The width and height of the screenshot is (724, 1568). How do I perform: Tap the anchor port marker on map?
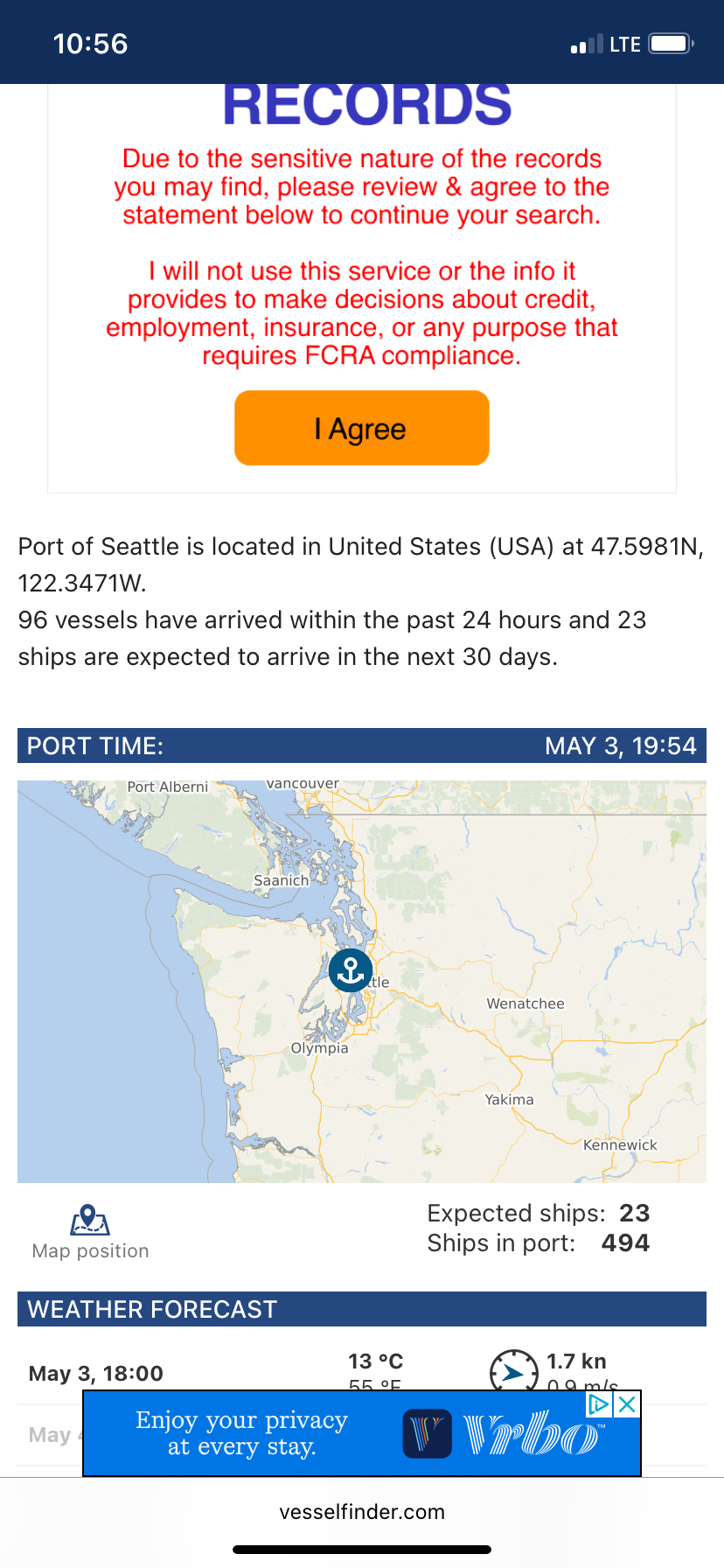click(351, 970)
